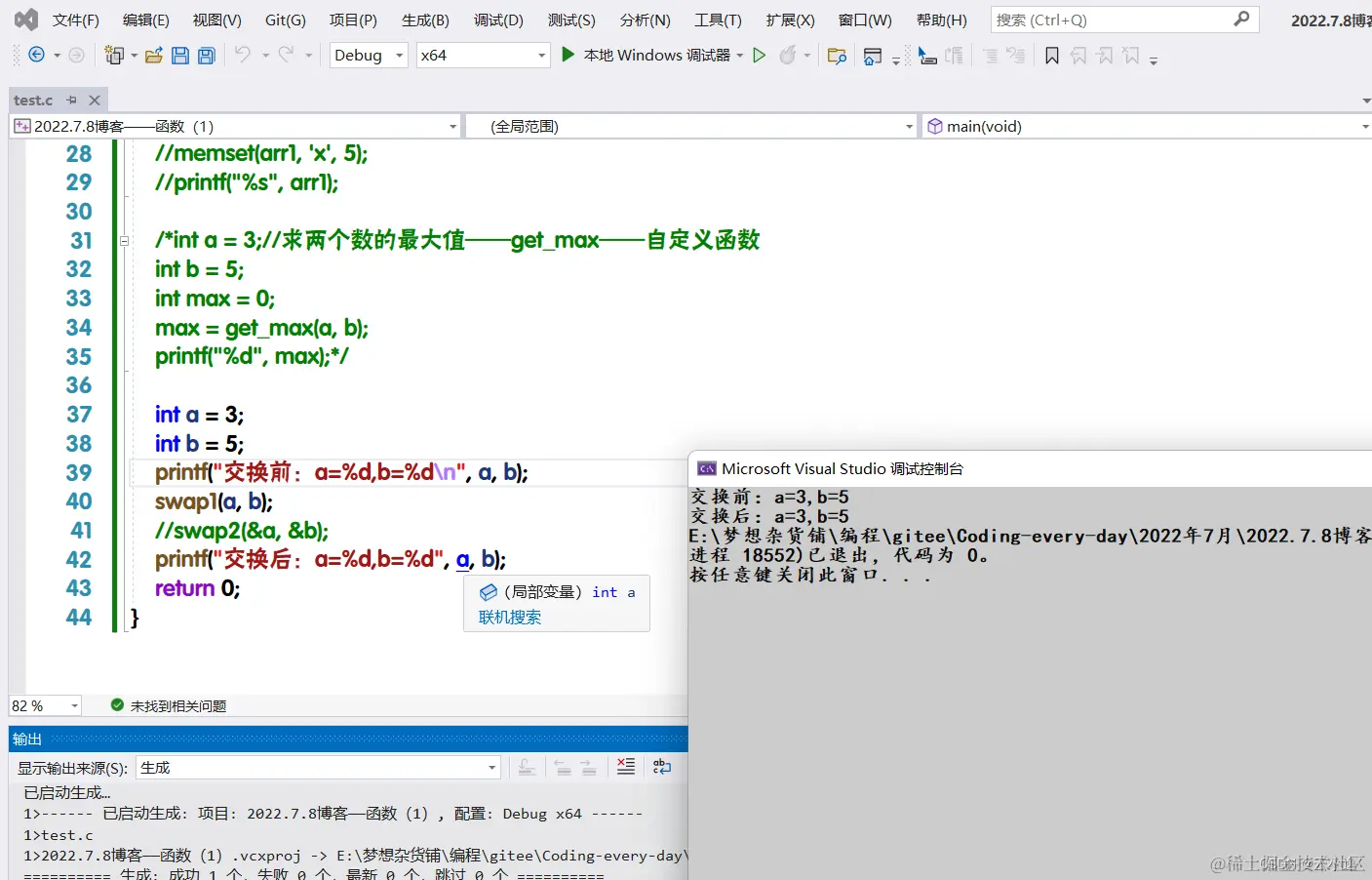The height and width of the screenshot is (880, 1372).
Task: Click the 输出 panel title bar
Action: coord(348,739)
